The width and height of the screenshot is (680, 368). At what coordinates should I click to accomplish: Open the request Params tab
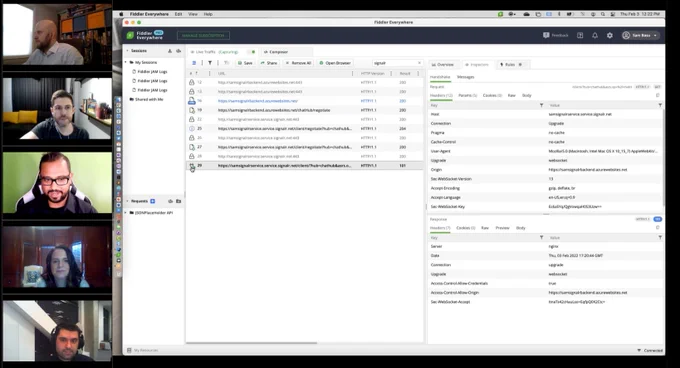468,95
